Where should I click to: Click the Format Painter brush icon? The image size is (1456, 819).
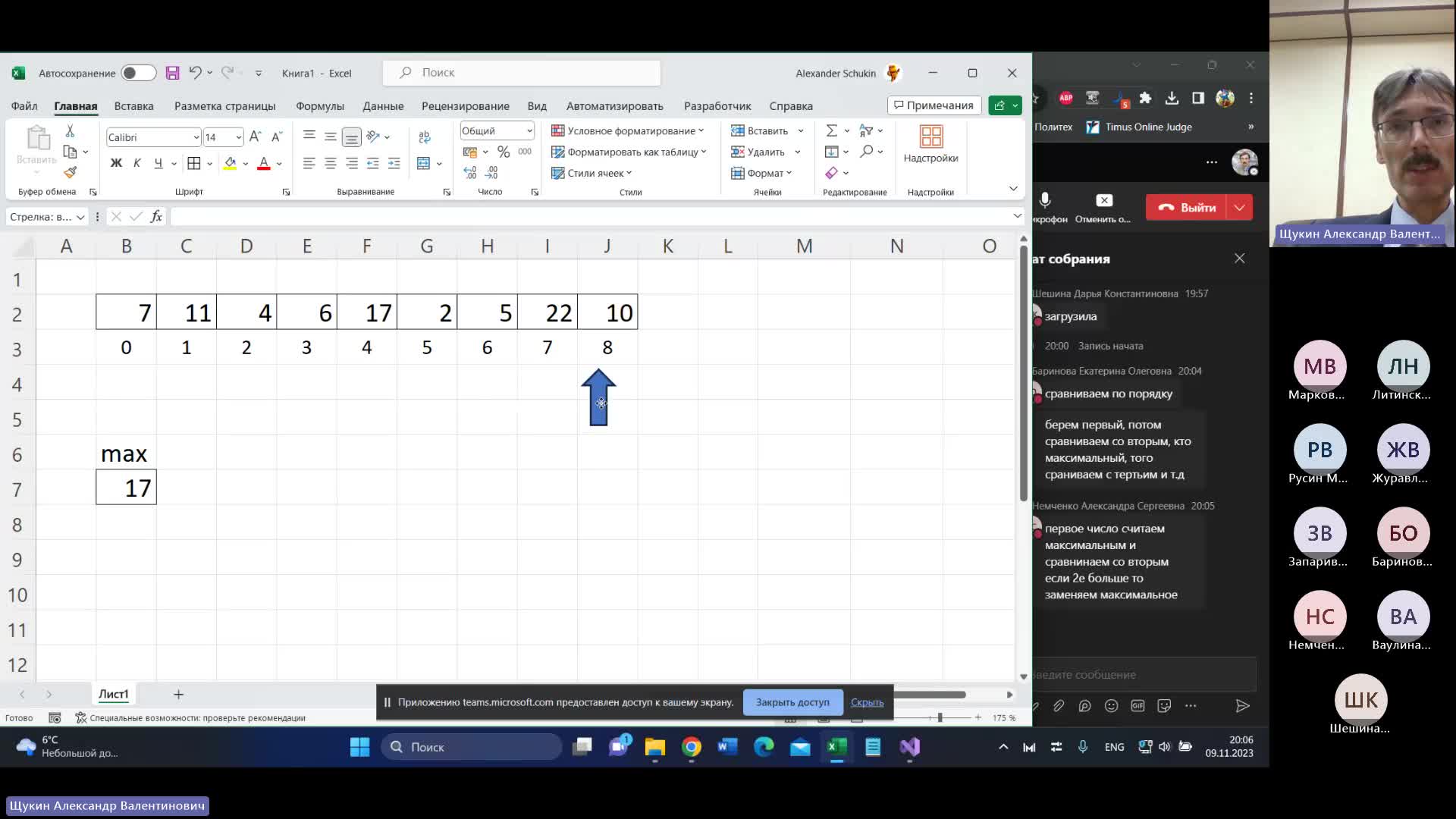coord(70,172)
